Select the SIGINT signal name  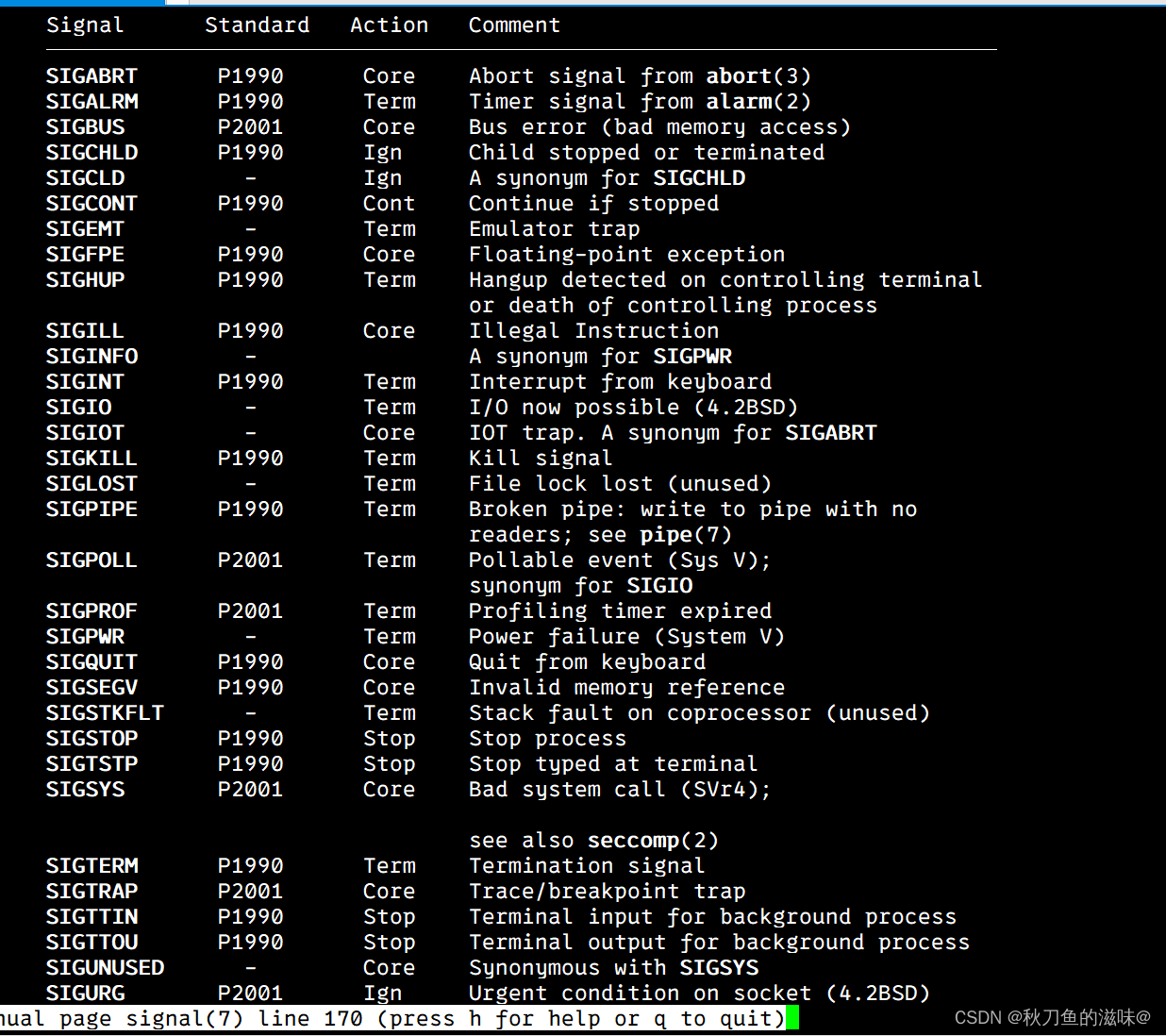click(x=85, y=382)
